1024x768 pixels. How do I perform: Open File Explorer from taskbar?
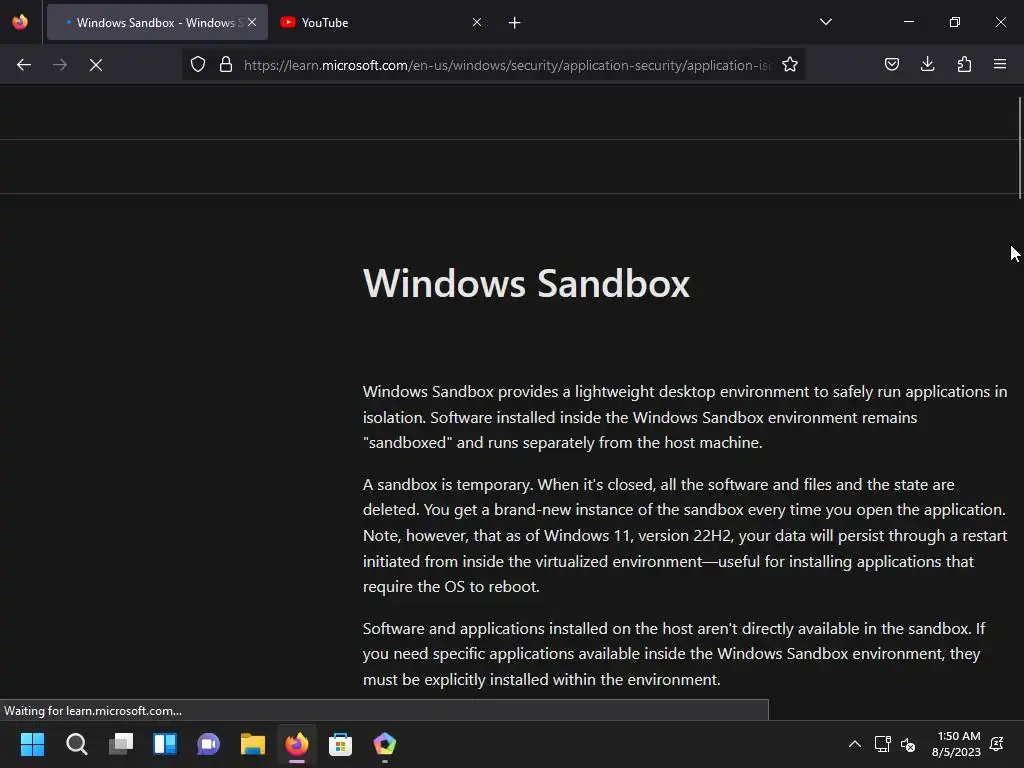pos(253,744)
